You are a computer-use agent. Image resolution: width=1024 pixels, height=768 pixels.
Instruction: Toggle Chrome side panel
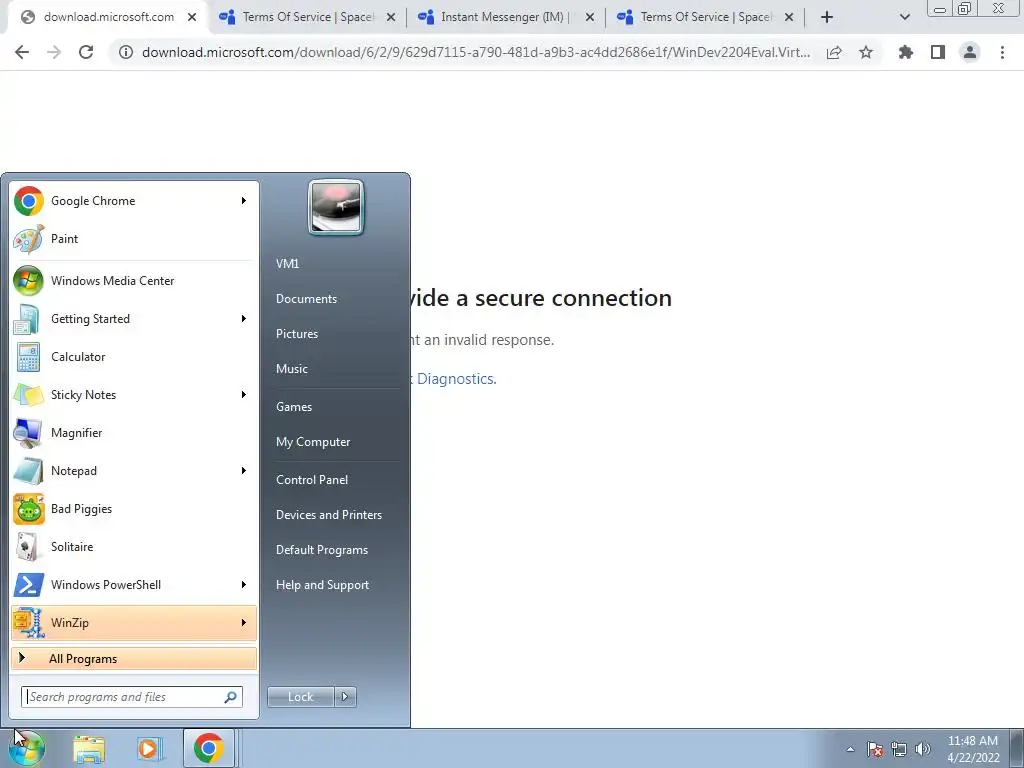[938, 52]
